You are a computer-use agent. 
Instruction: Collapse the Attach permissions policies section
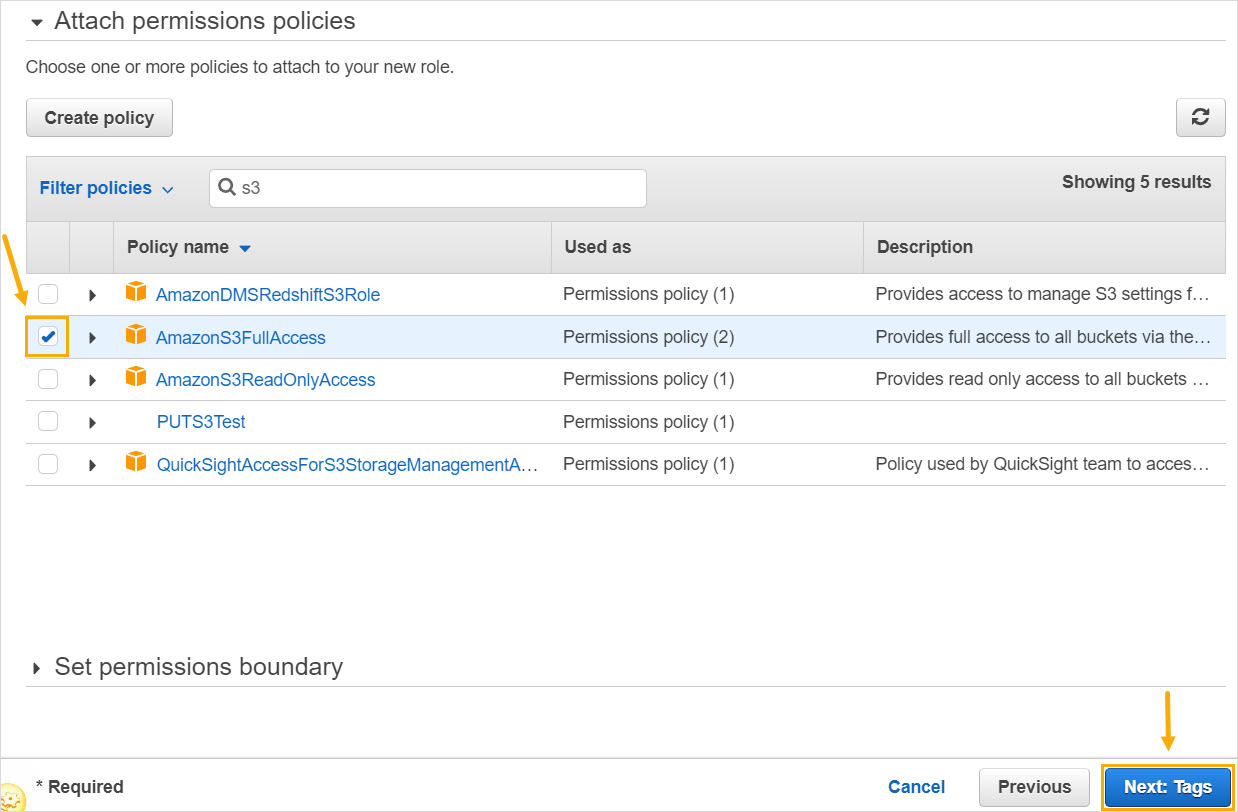(x=37, y=21)
